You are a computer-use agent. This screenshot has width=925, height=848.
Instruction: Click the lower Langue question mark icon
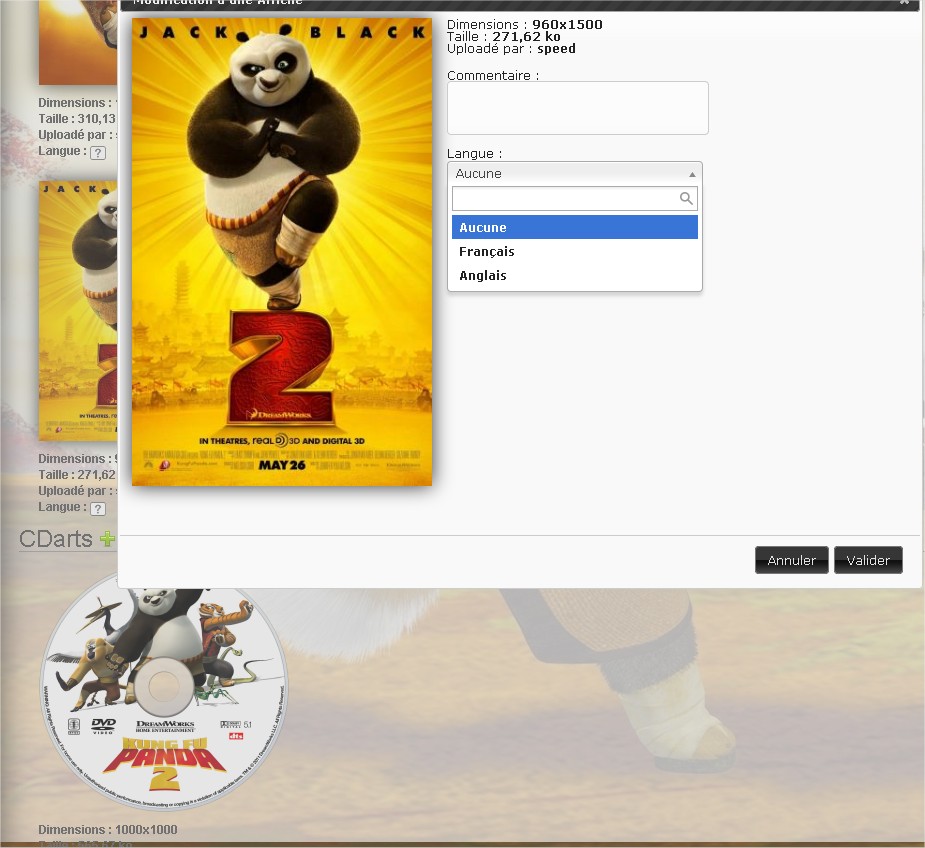pyautogui.click(x=97, y=509)
